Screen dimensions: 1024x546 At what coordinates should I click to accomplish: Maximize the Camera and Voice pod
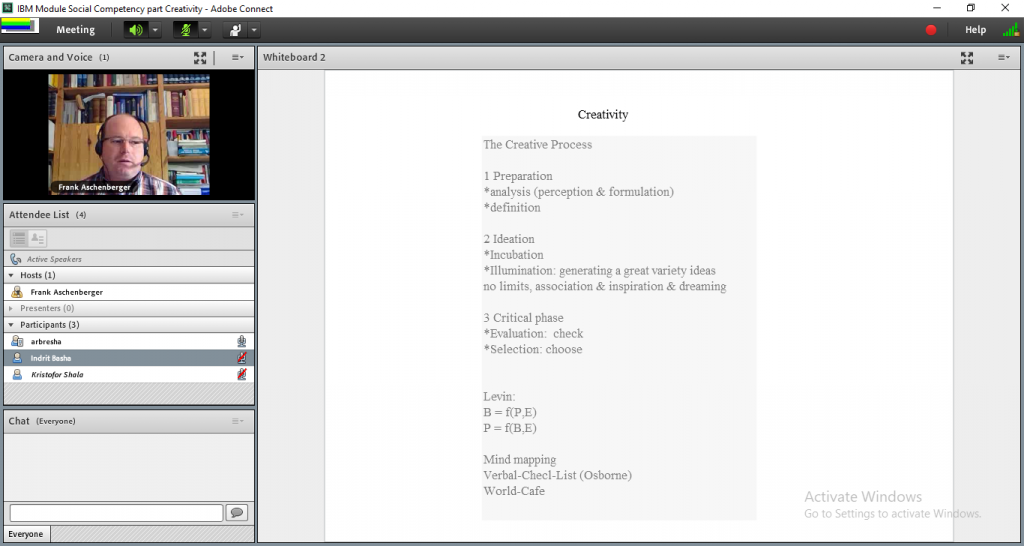[200, 57]
